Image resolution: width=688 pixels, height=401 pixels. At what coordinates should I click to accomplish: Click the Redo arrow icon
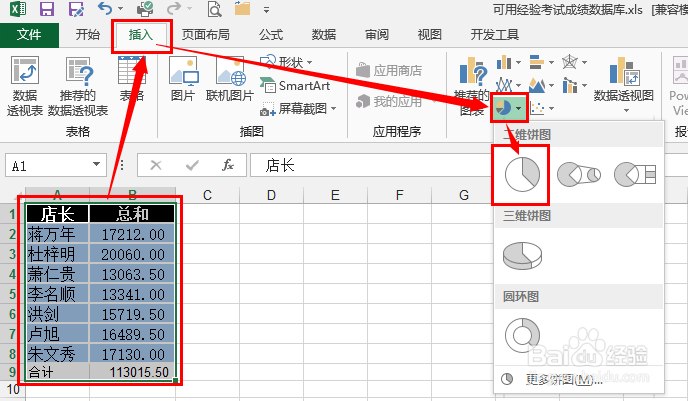[x=174, y=8]
